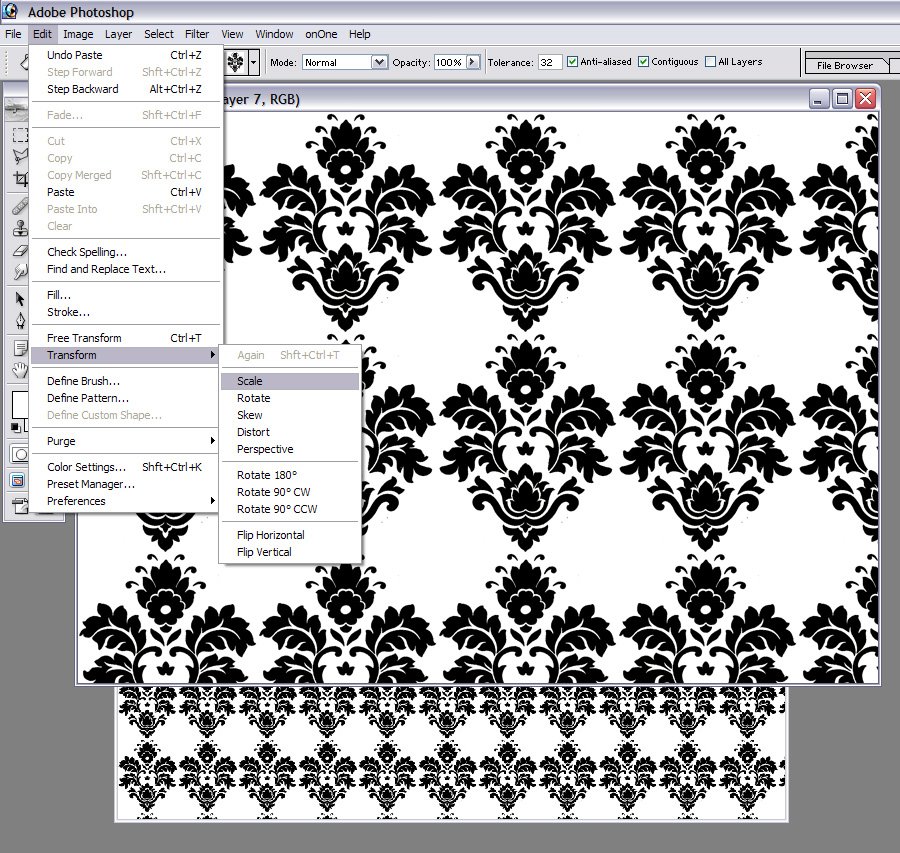Open the onOne menu
This screenshot has height=853, width=900.
(321, 34)
